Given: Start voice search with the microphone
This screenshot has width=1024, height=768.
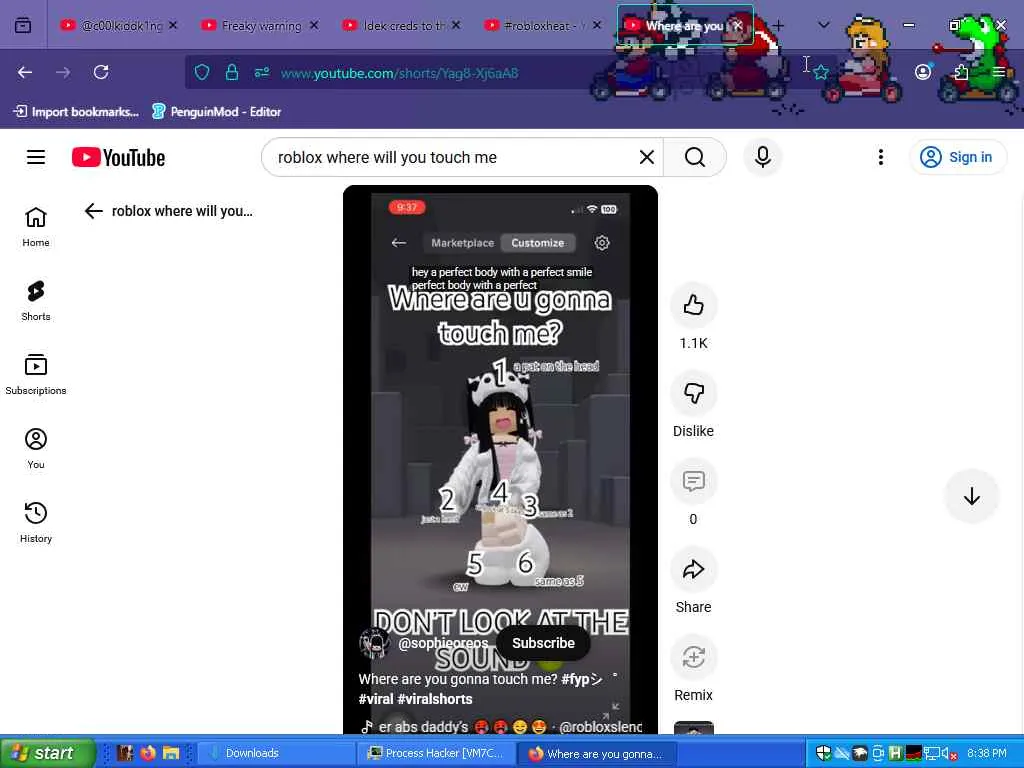Looking at the screenshot, I should (x=762, y=157).
